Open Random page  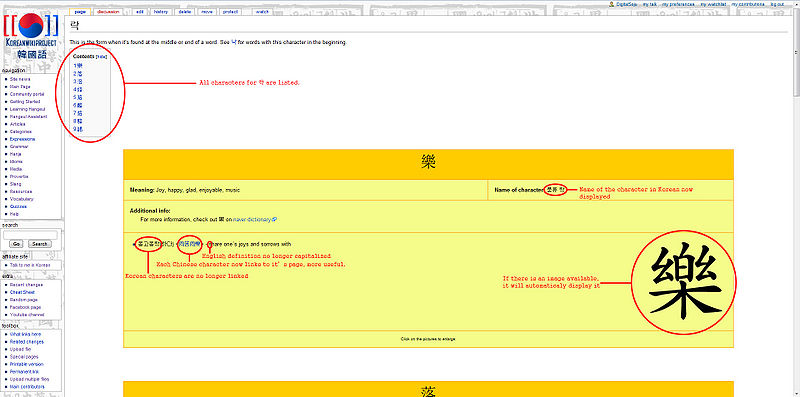tap(24, 300)
